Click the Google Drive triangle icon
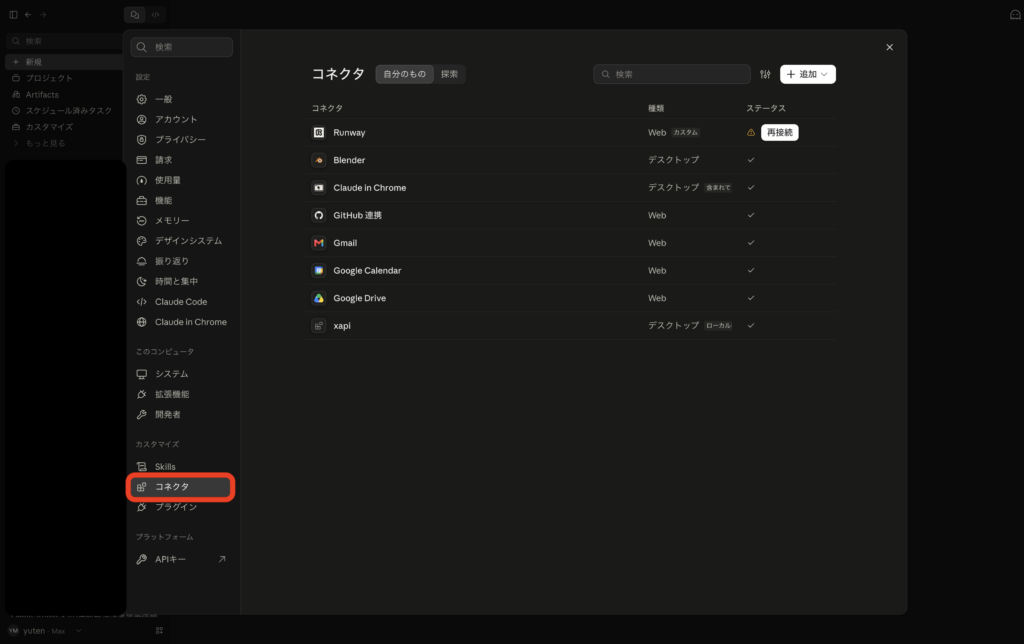The image size is (1024, 644). tap(319, 298)
